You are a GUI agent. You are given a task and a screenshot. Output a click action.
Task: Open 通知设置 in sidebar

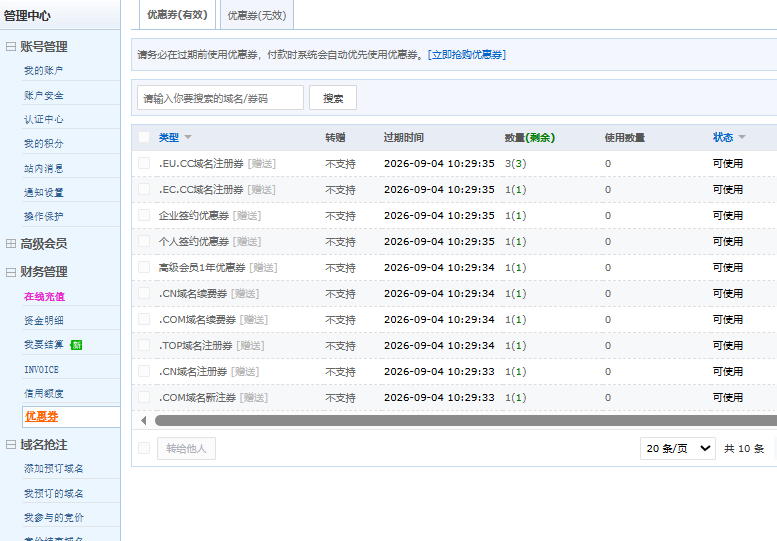[44, 192]
